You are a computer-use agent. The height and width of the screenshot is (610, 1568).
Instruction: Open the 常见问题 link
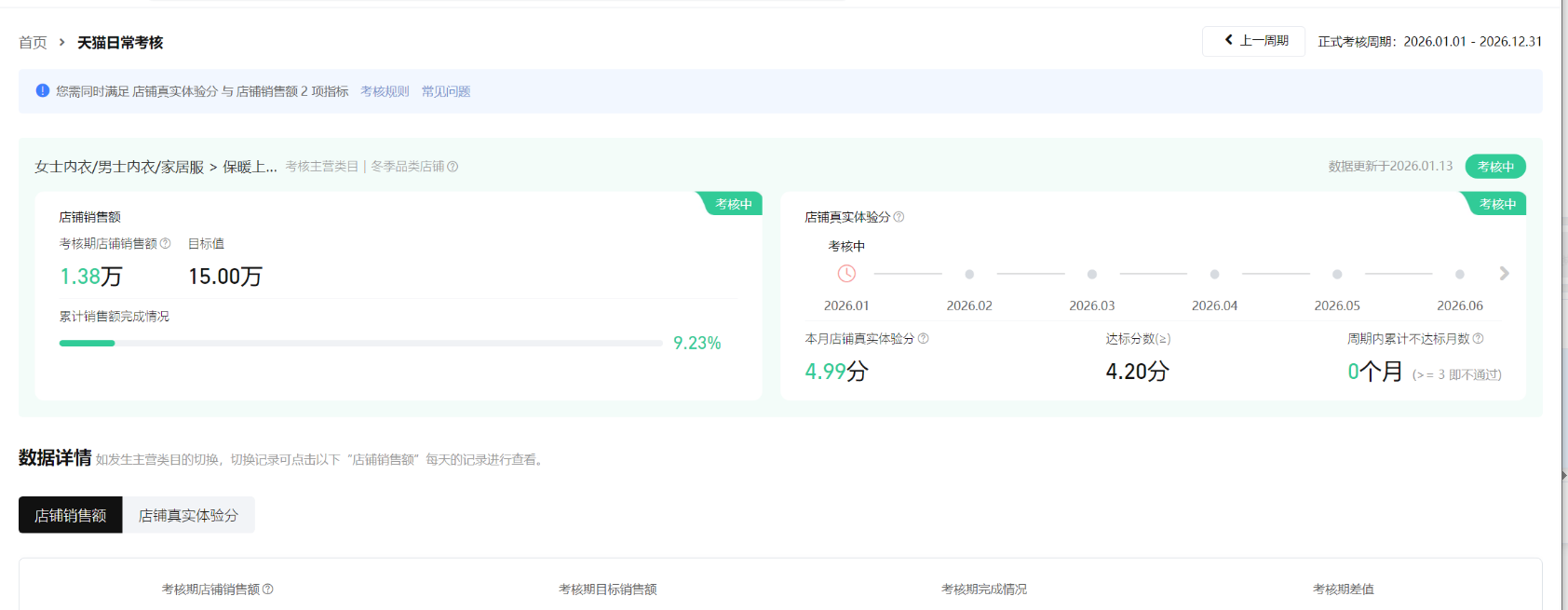pos(446,91)
